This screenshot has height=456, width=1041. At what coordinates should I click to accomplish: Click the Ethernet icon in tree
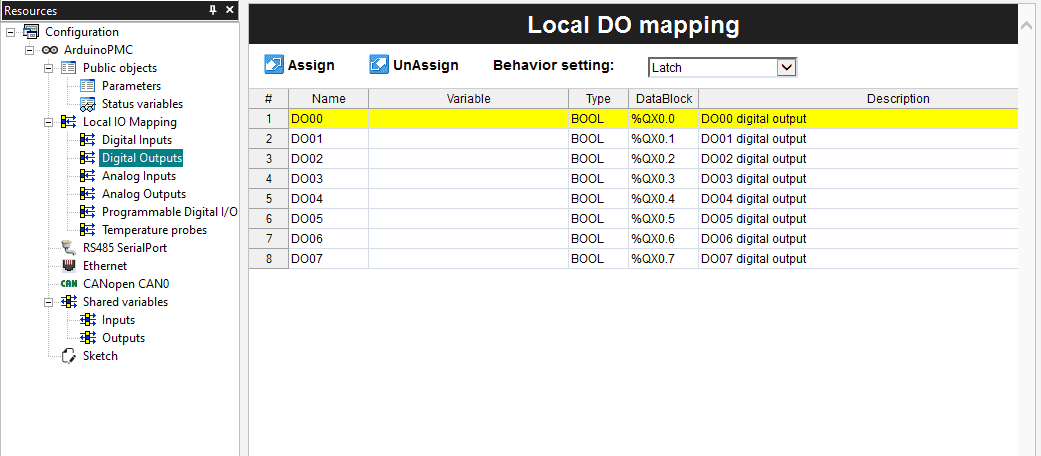point(69,266)
